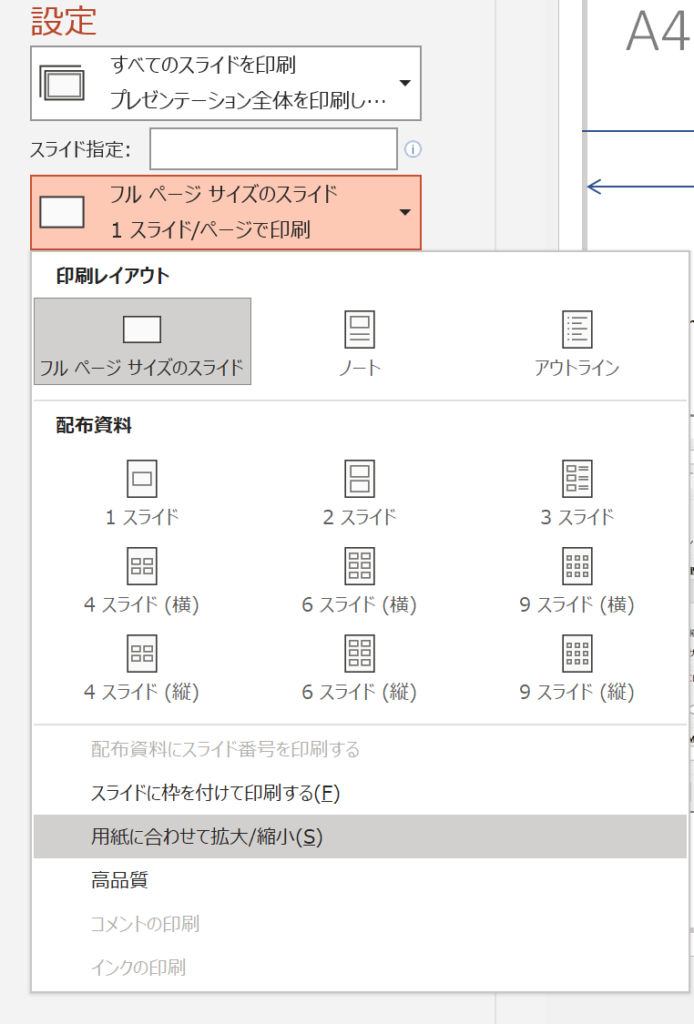Image resolution: width=694 pixels, height=1024 pixels.
Task: Choose the ノート print layout icon
Action: 359,330
